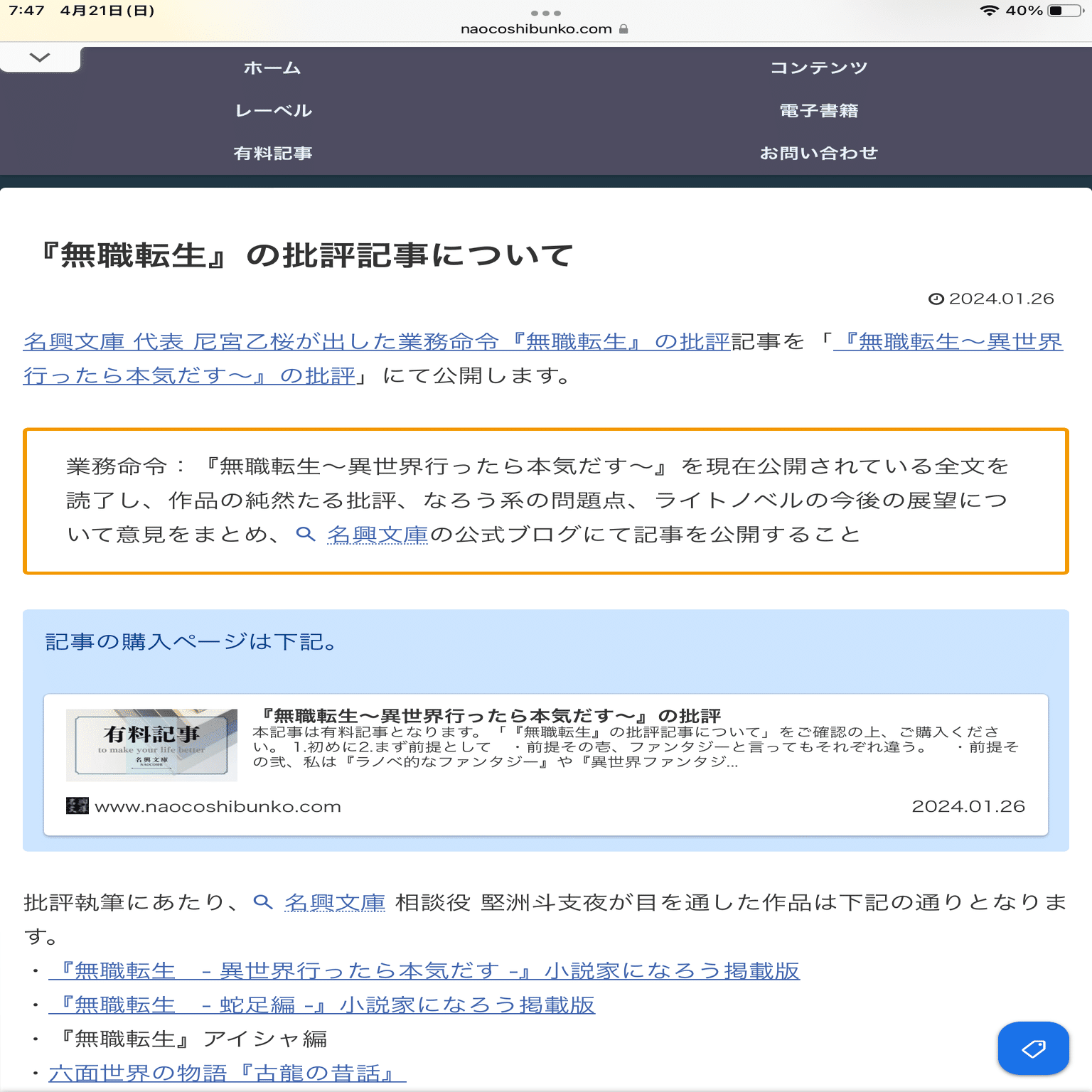Follow the 名興文庫 link in the orange box
This screenshot has width=1092, height=1092.
378,535
